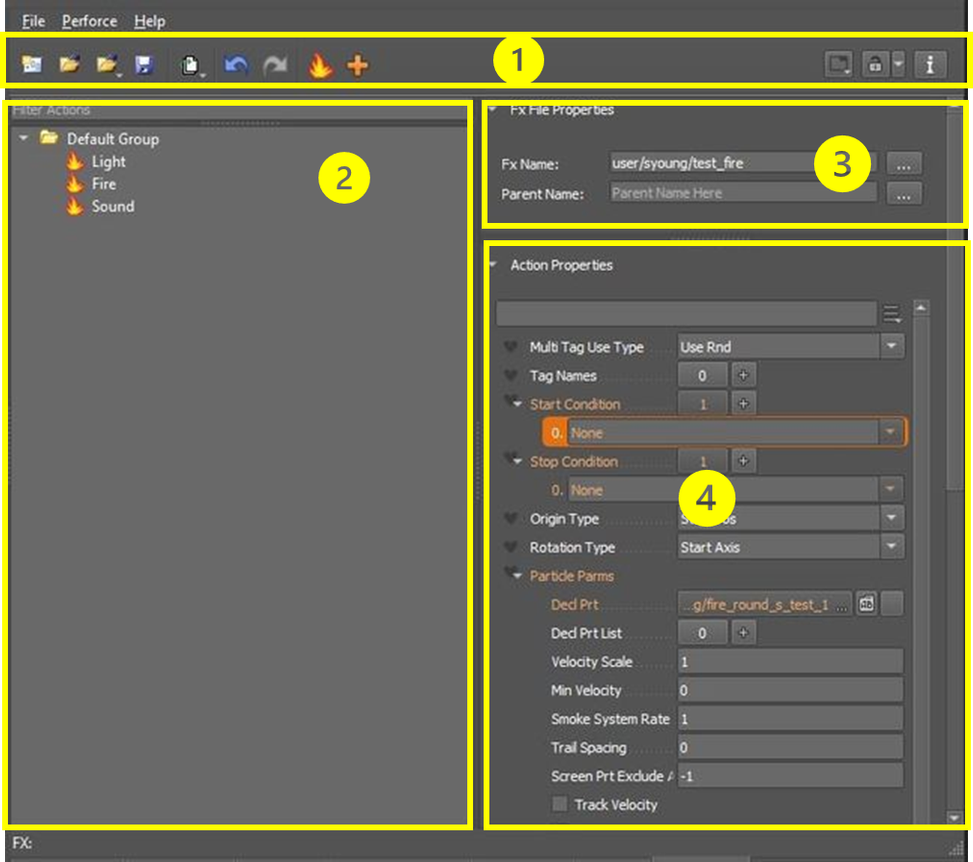
Task: Click the plus button next to Tag Names
Action: 743,375
